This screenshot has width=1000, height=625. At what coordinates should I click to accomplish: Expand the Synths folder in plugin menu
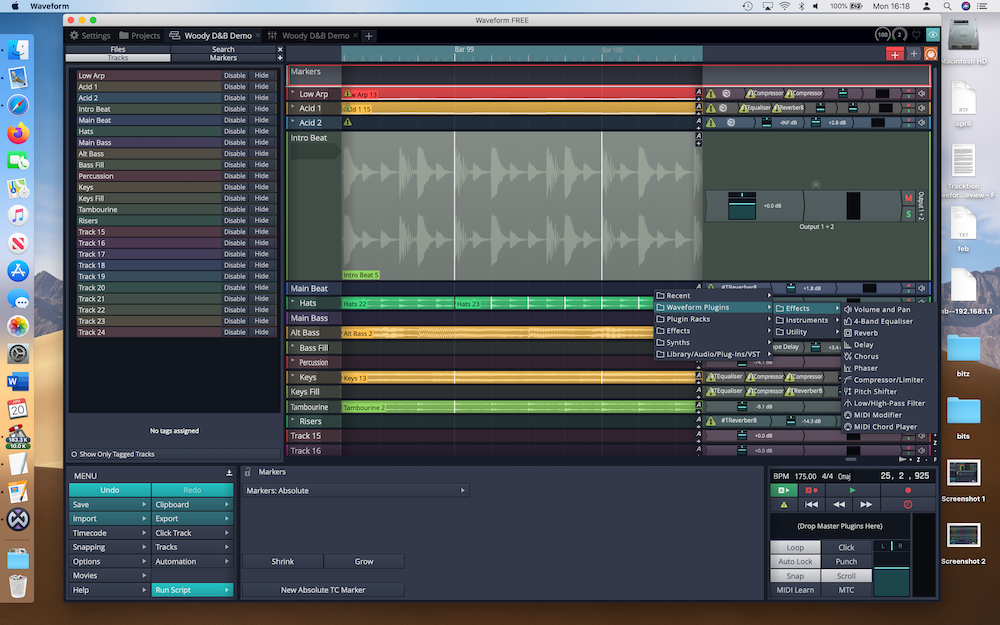point(714,342)
